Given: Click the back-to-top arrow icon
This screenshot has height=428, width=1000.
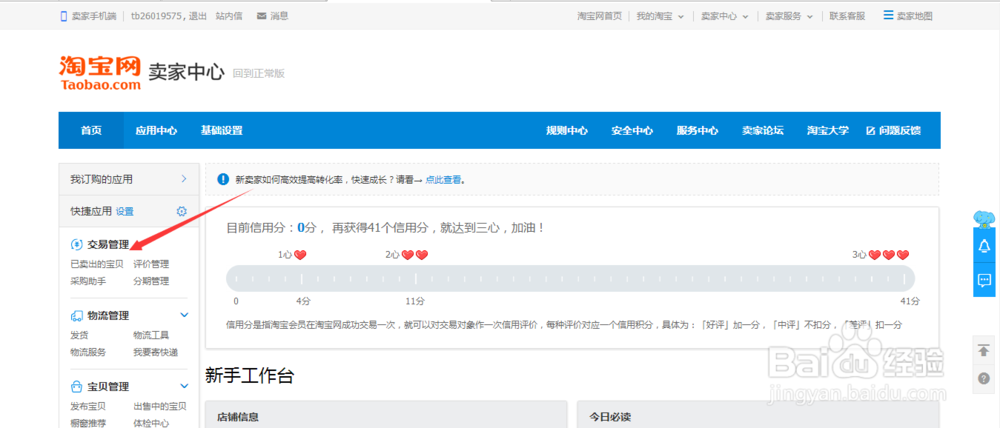Looking at the screenshot, I should pyautogui.click(x=983, y=350).
